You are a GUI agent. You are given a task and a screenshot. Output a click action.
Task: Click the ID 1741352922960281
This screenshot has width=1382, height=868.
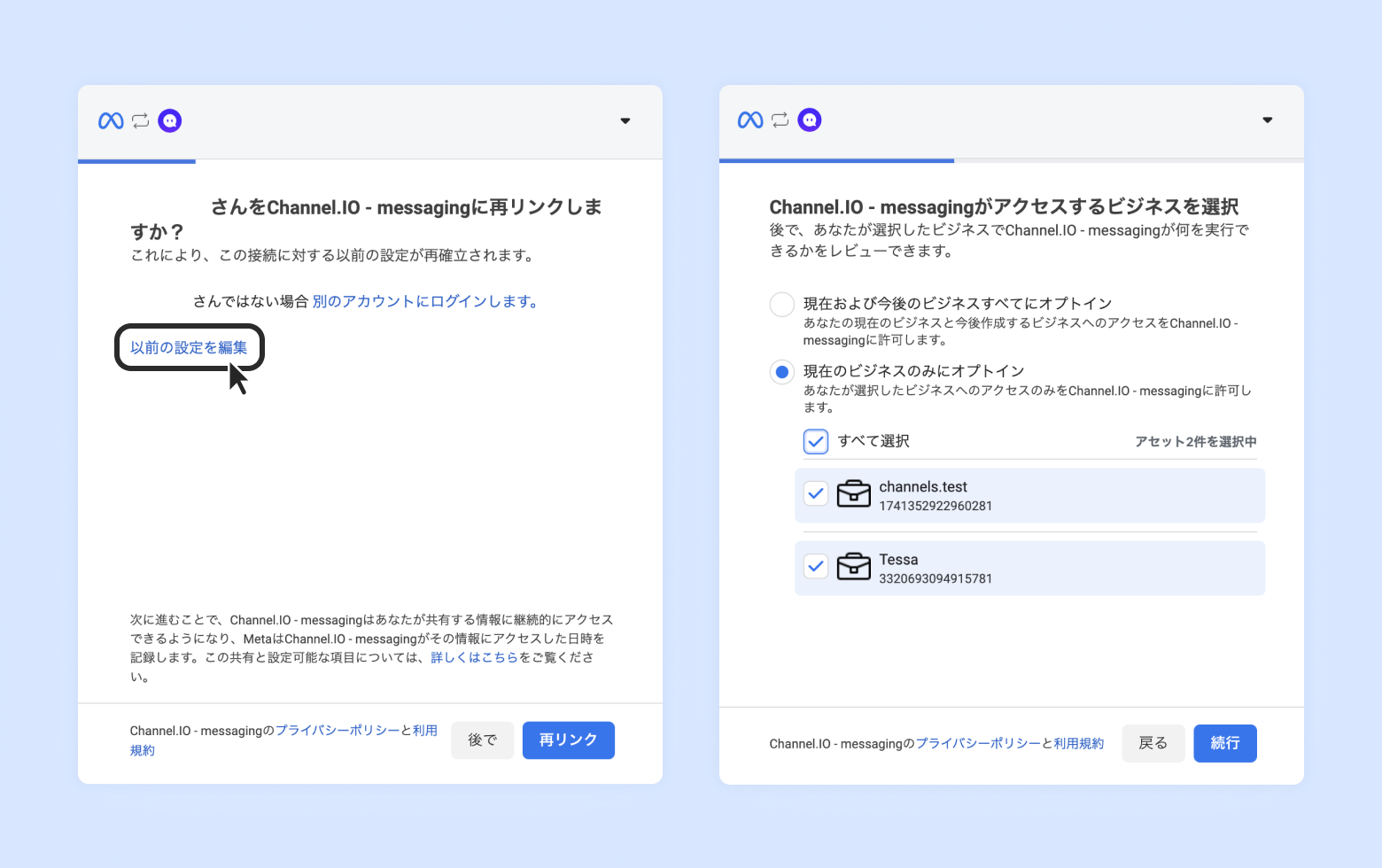pos(936,506)
